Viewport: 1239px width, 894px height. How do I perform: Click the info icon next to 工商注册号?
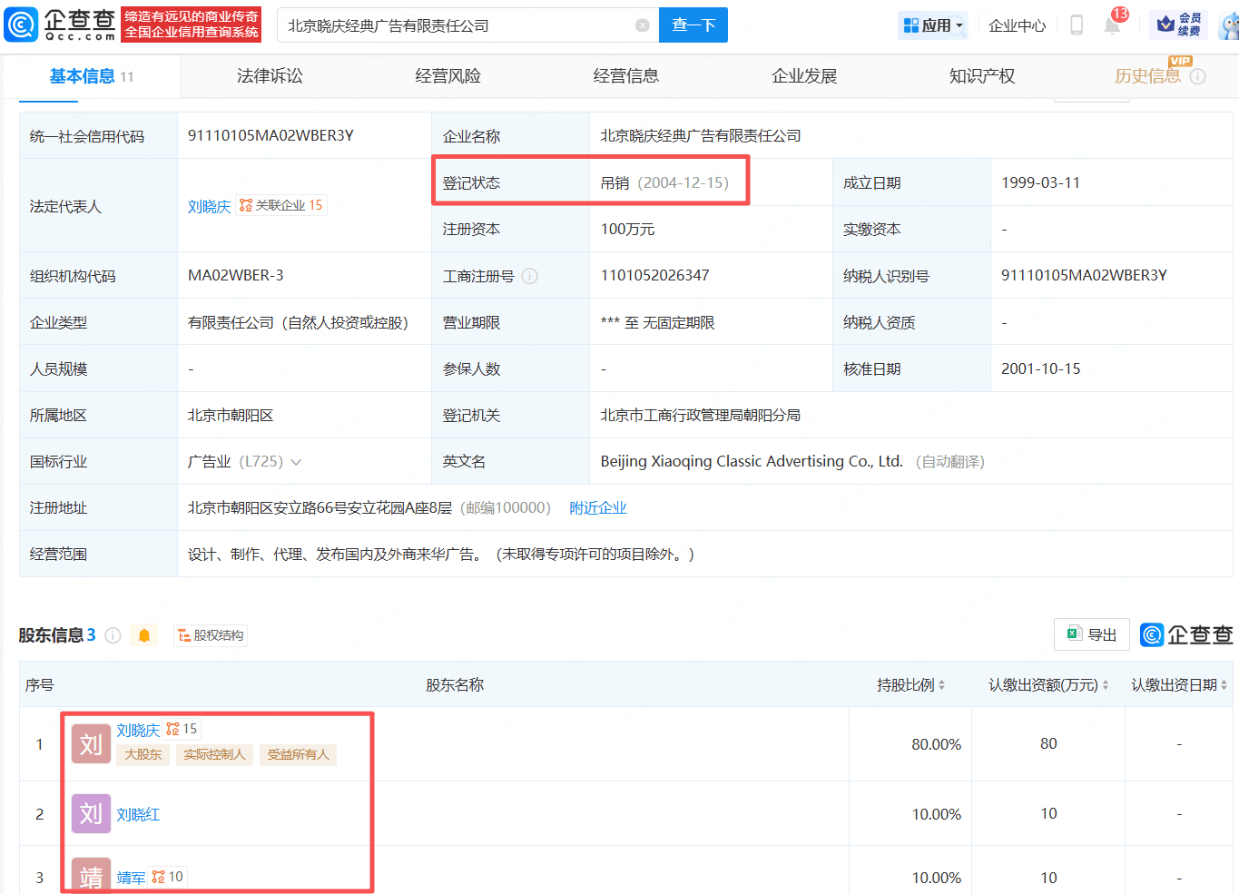click(530, 275)
